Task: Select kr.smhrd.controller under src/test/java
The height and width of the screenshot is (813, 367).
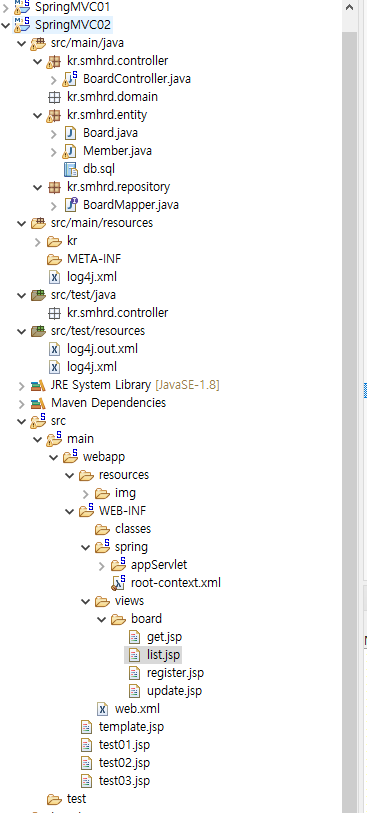Action: click(118, 313)
